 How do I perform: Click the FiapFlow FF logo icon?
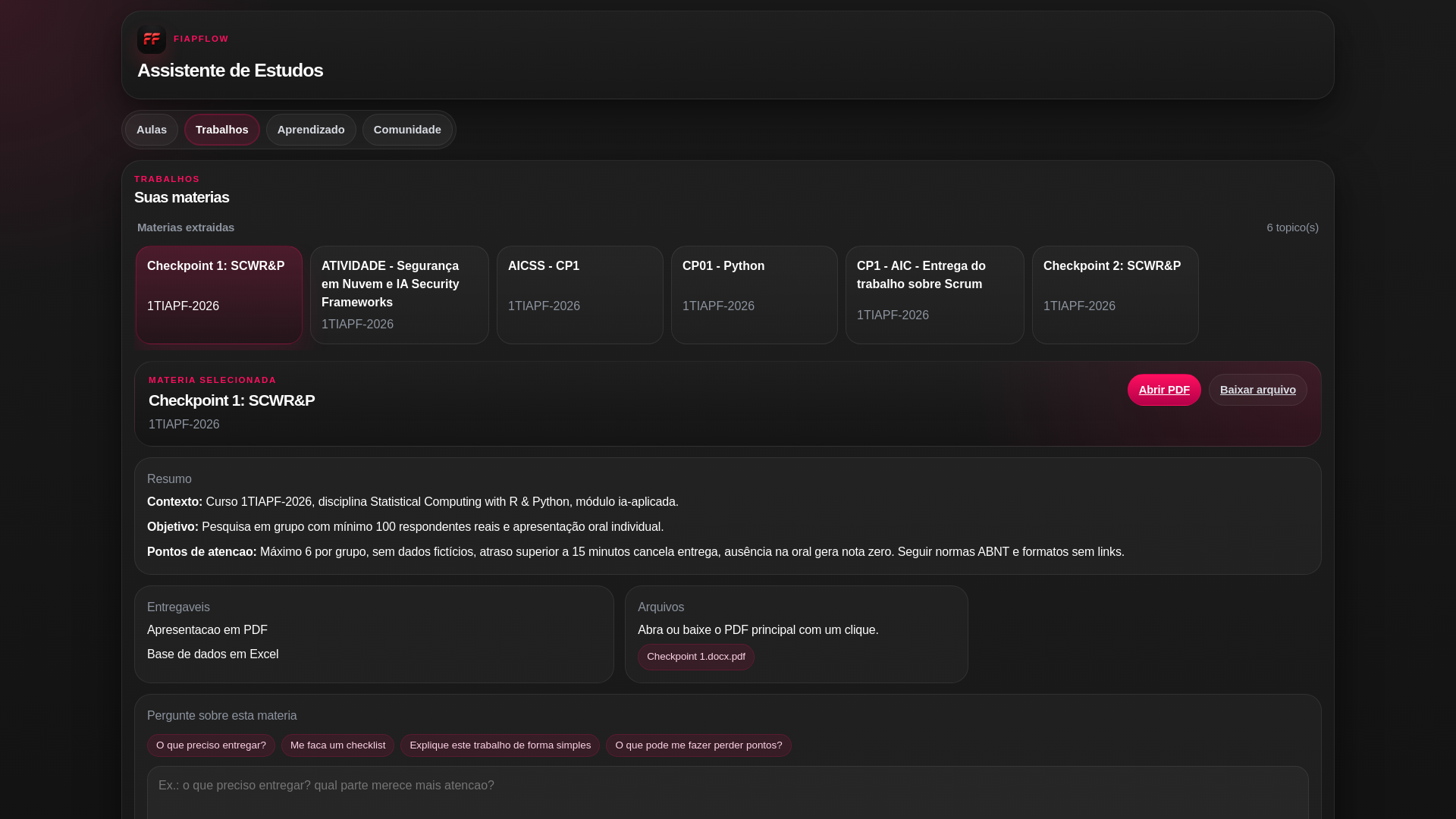click(x=152, y=39)
